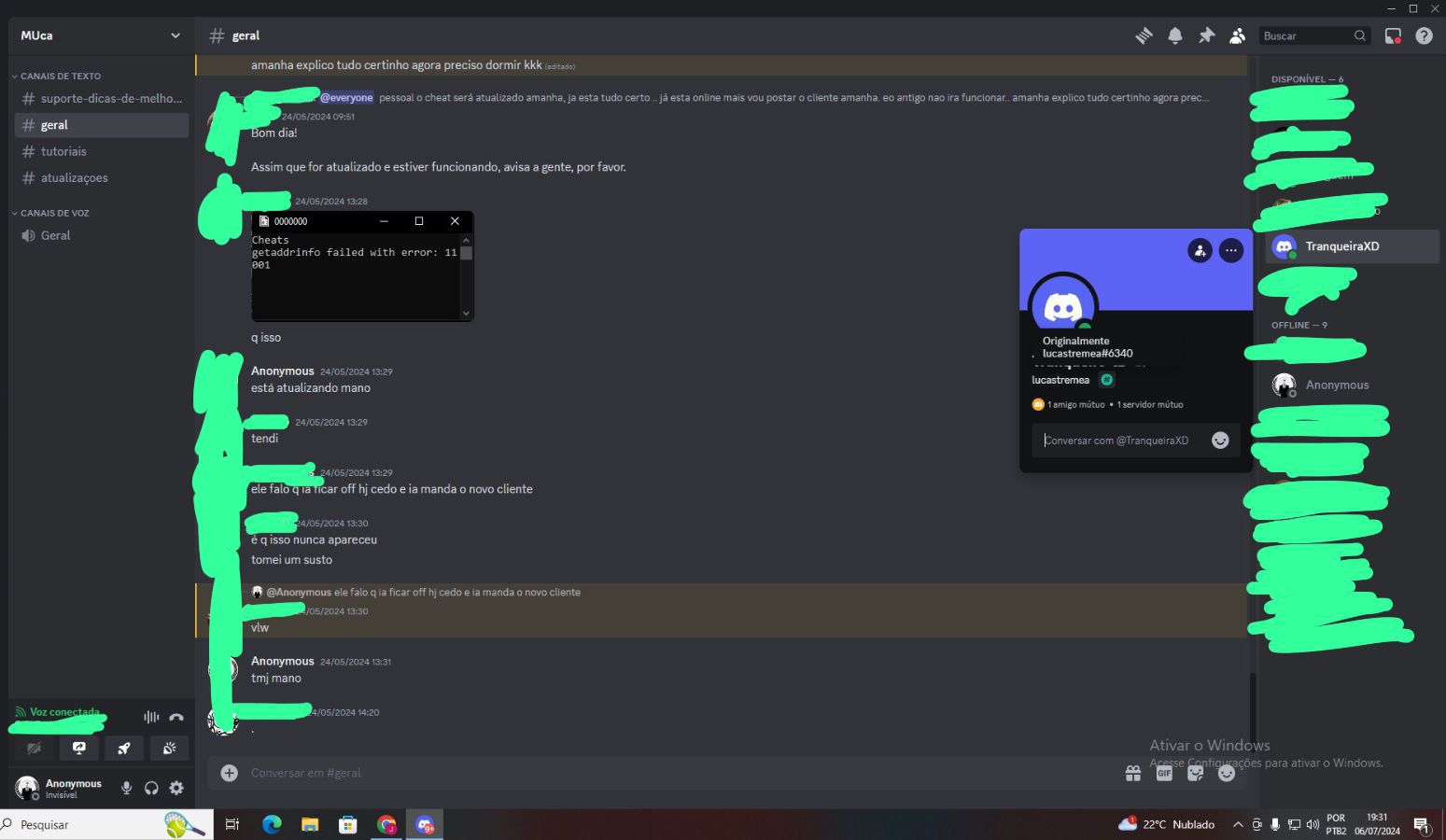
Task: Join the Geral voice channel
Action: click(55, 235)
